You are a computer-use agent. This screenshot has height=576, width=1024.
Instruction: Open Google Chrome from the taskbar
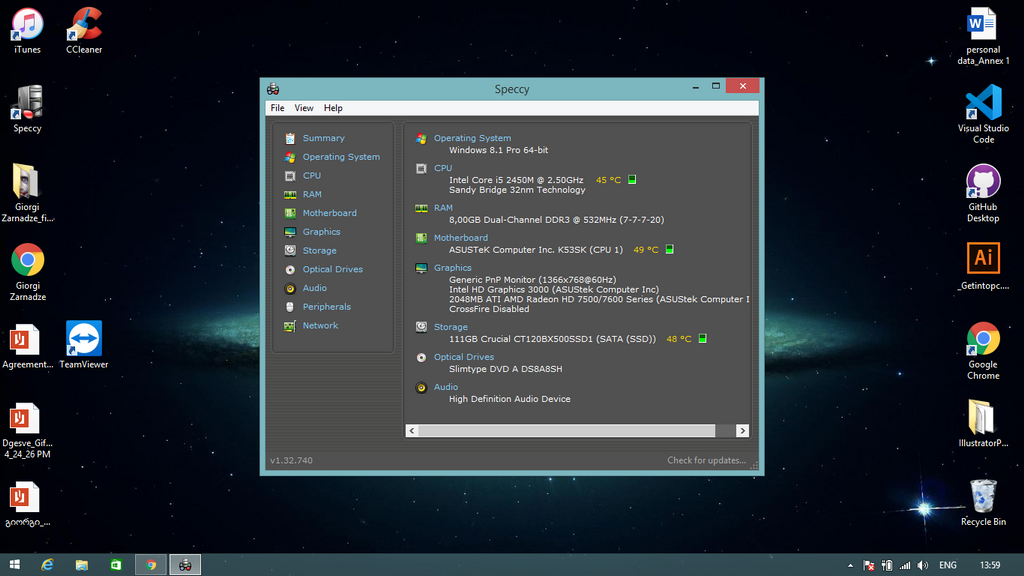coord(151,565)
